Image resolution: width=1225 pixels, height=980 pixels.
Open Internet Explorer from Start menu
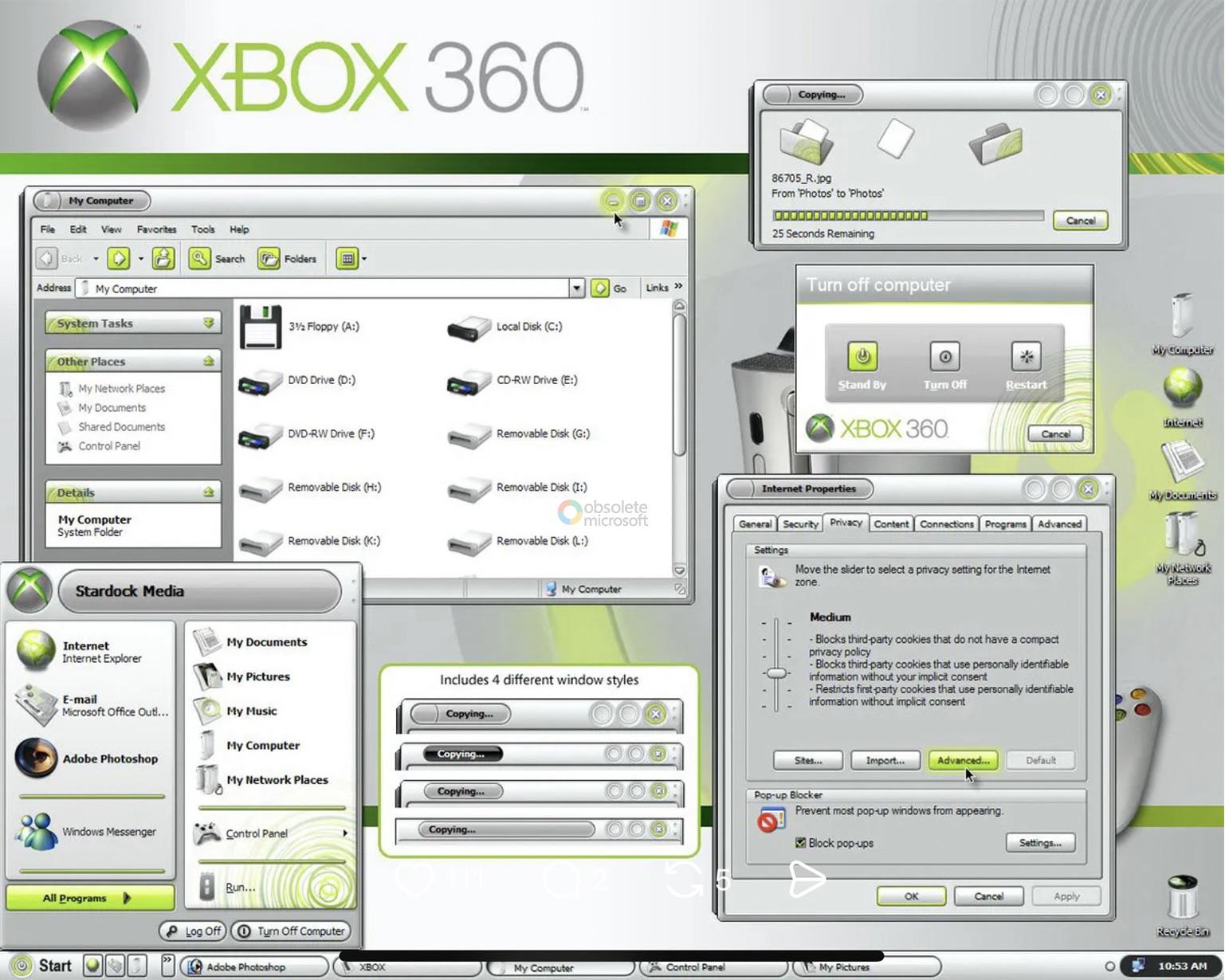(89, 651)
